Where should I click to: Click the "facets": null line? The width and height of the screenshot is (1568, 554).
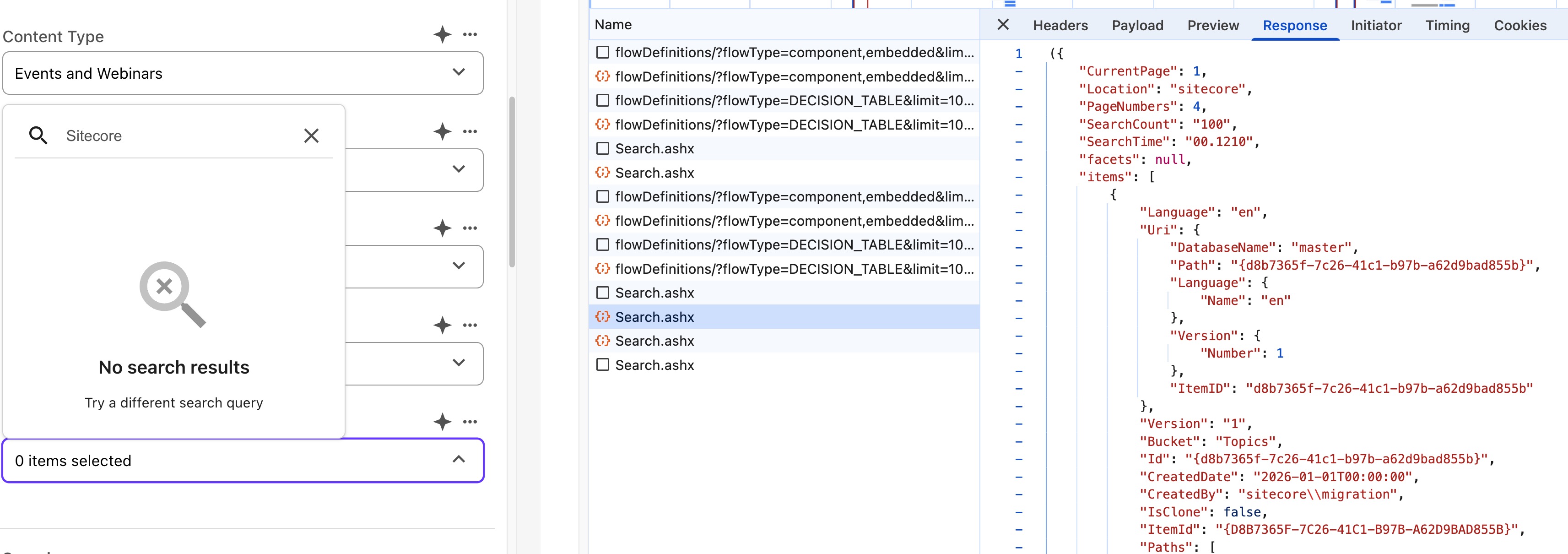pyautogui.click(x=1135, y=159)
